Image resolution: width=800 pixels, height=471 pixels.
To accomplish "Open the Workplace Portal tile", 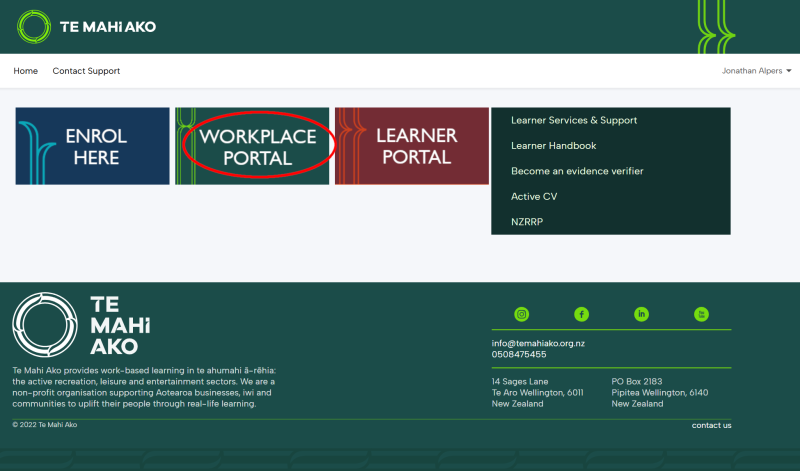I will [x=252, y=146].
